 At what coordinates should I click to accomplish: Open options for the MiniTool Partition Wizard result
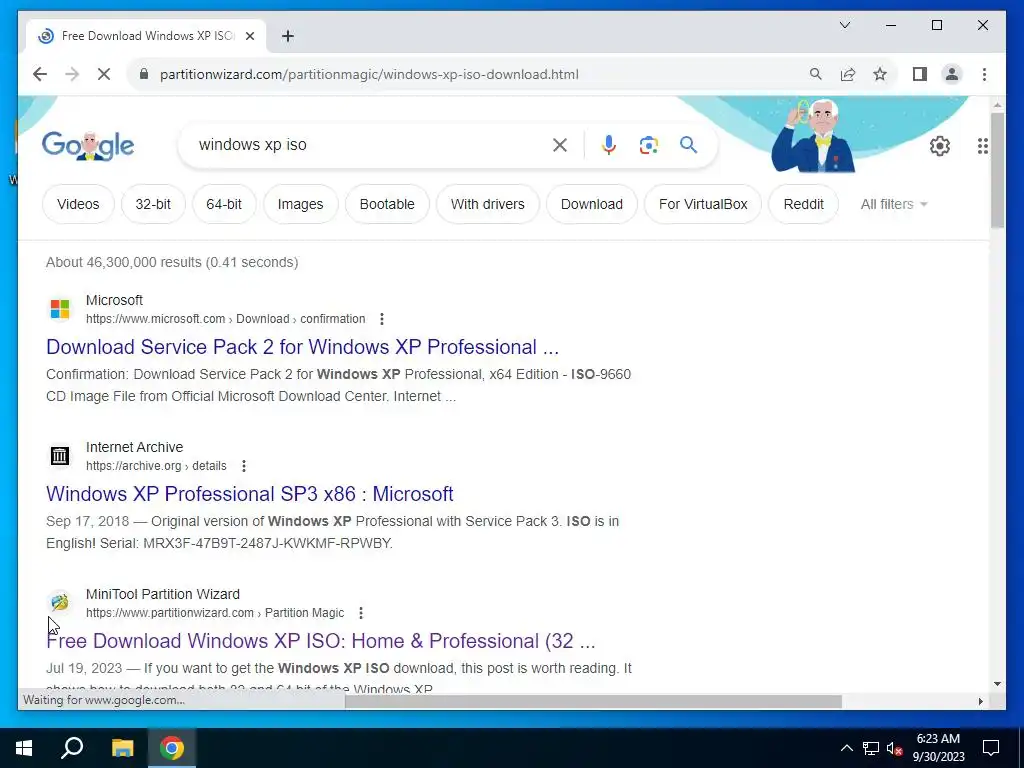[361, 613]
